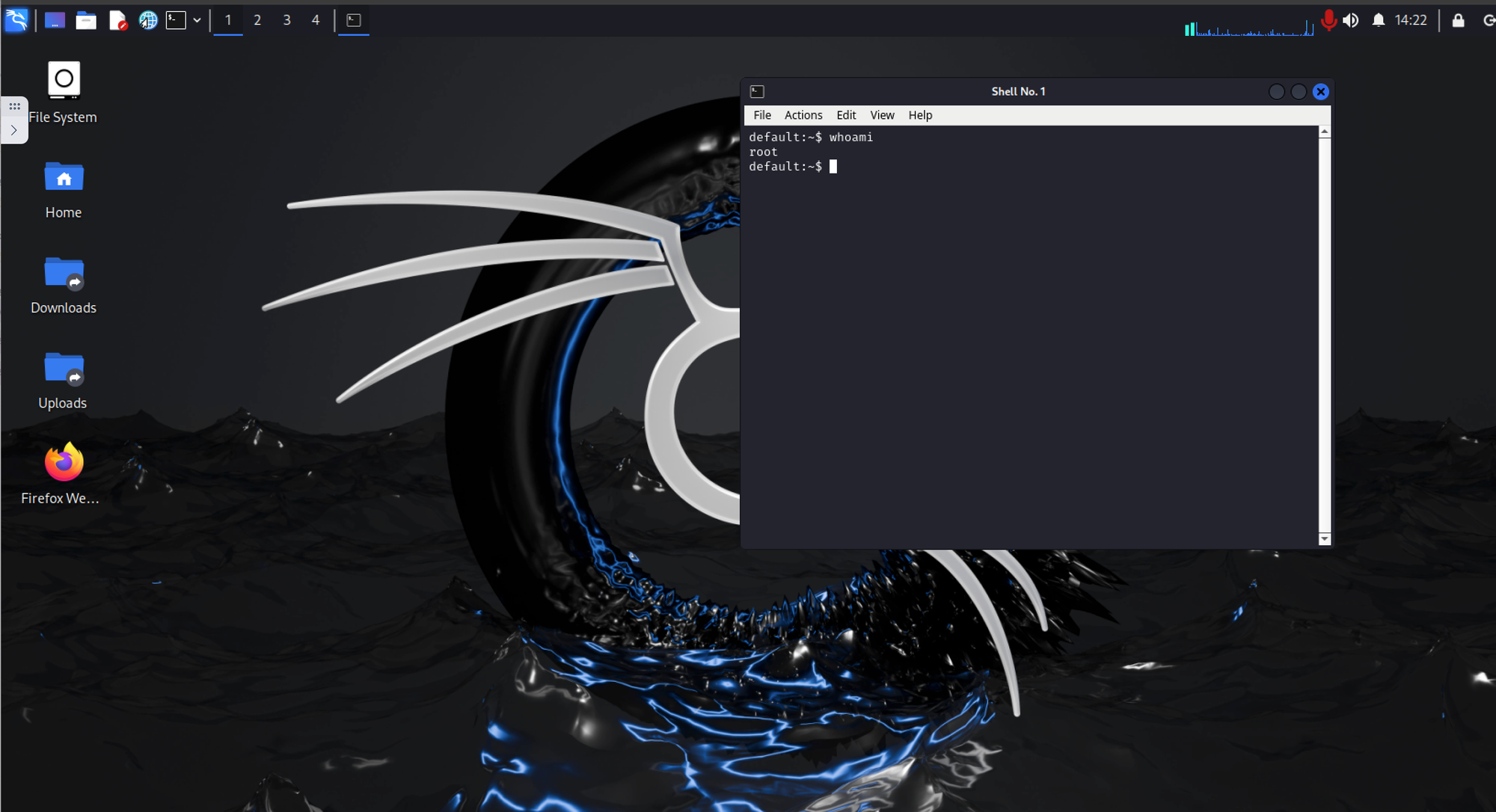Click the show desktop panel icon
The image size is (1496, 812).
tap(55, 20)
